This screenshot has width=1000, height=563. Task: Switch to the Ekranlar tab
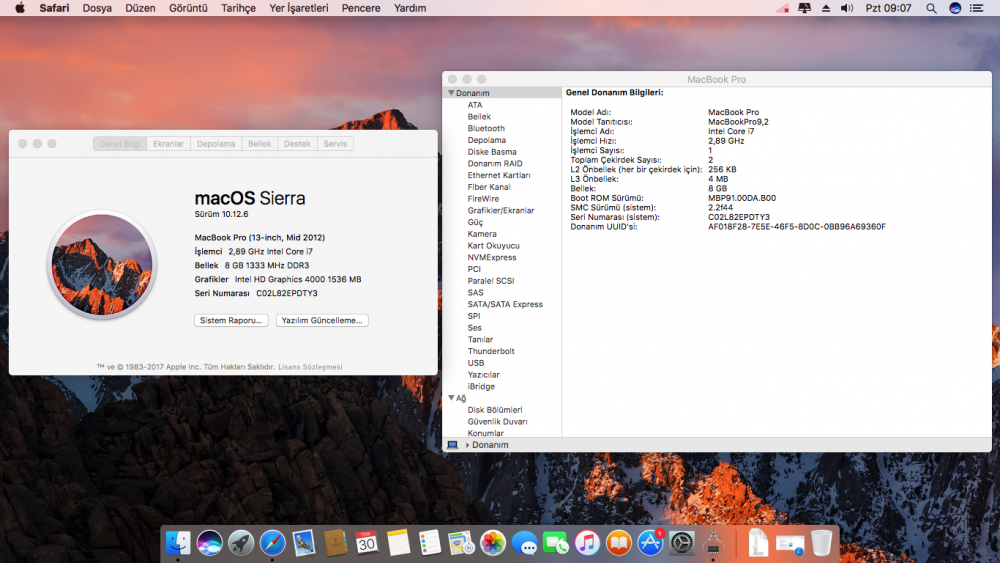pos(168,144)
